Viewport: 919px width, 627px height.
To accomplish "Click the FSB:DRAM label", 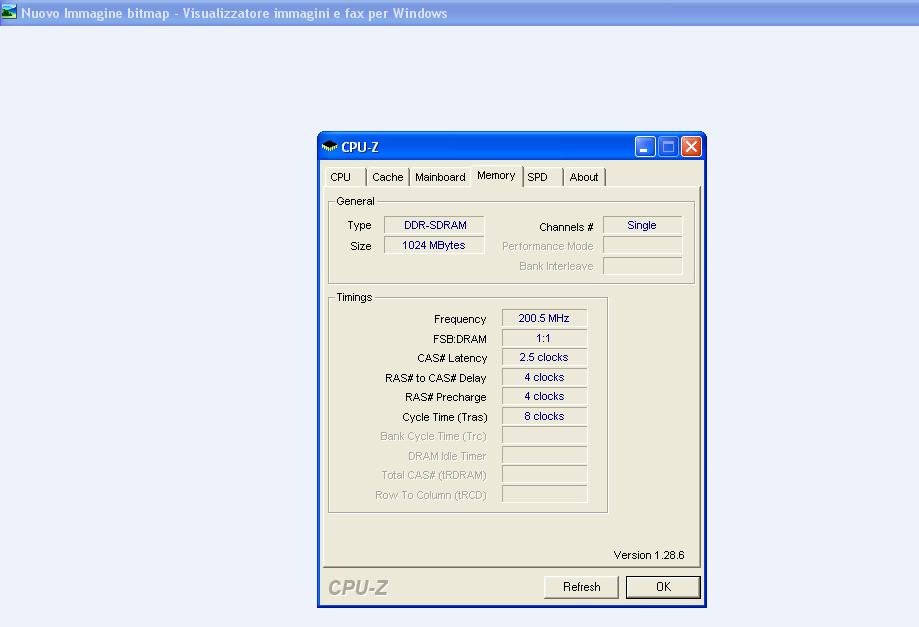I will [x=460, y=339].
